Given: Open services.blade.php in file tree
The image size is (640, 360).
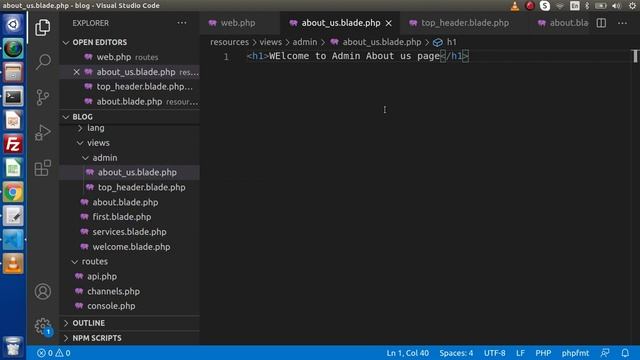Looking at the screenshot, I should pyautogui.click(x=129, y=232).
